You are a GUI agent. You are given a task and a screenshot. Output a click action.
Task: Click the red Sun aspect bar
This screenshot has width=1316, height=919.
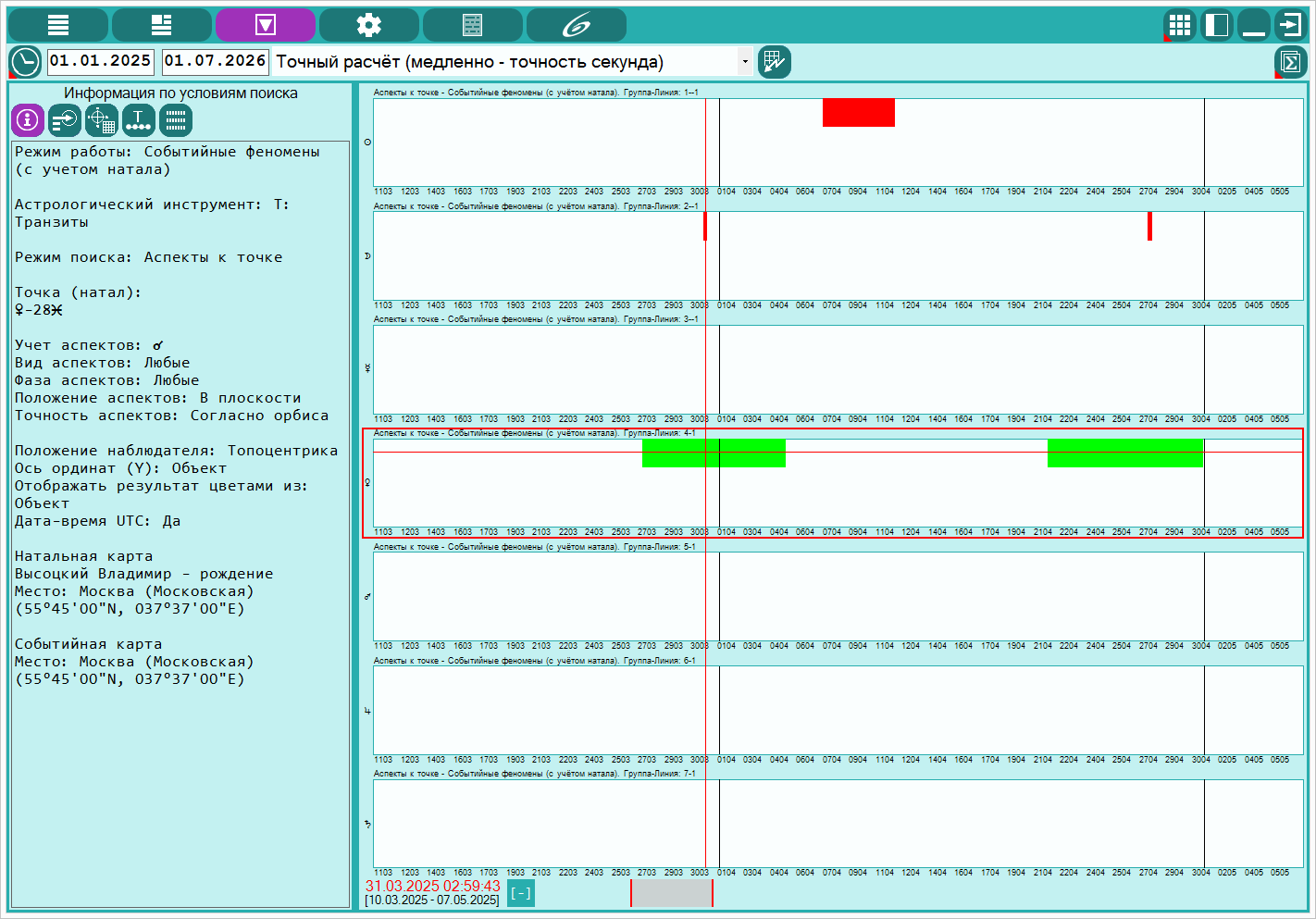[859, 112]
